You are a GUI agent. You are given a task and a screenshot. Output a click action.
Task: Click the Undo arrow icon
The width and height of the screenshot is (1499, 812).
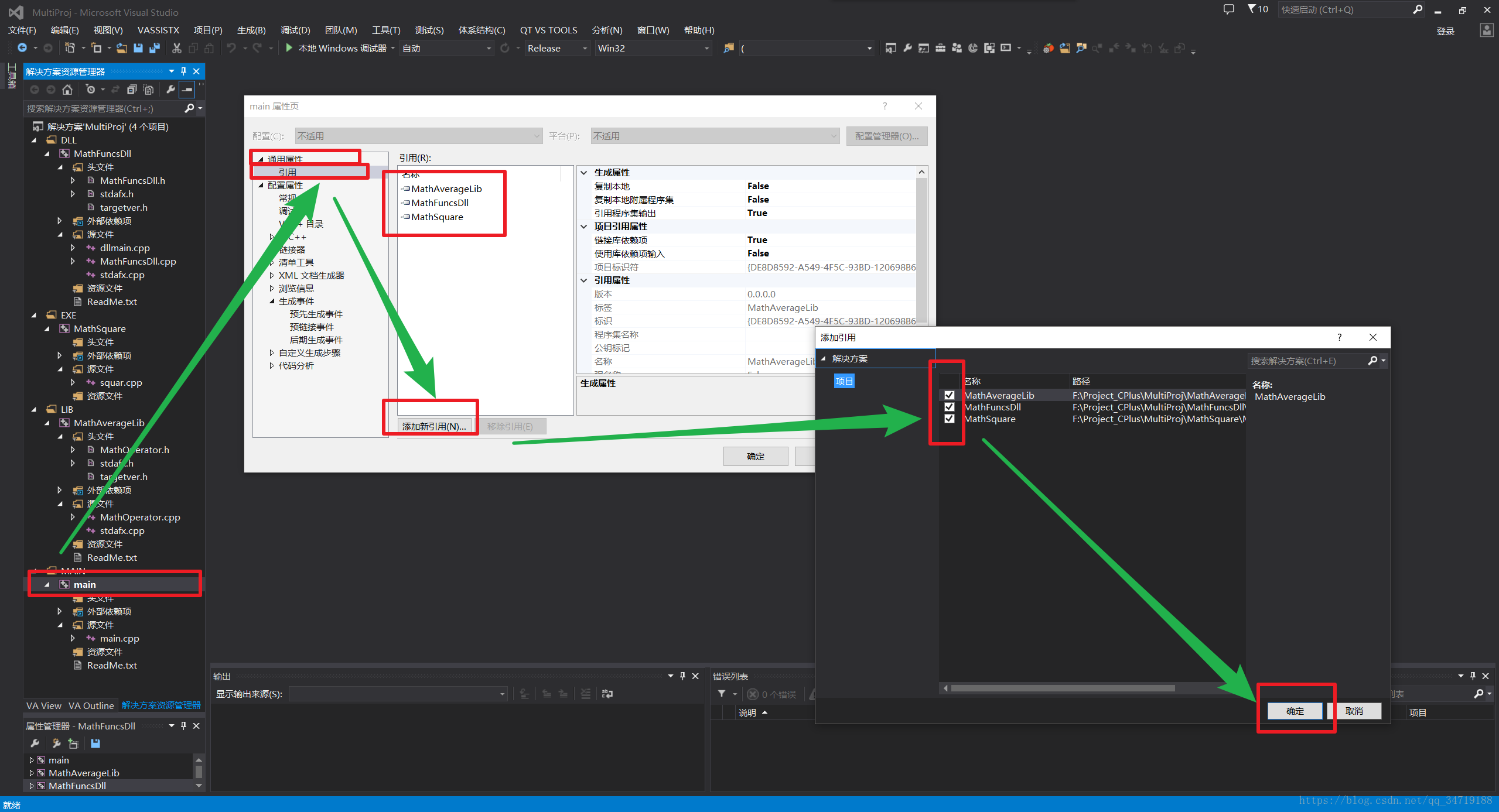[x=231, y=48]
